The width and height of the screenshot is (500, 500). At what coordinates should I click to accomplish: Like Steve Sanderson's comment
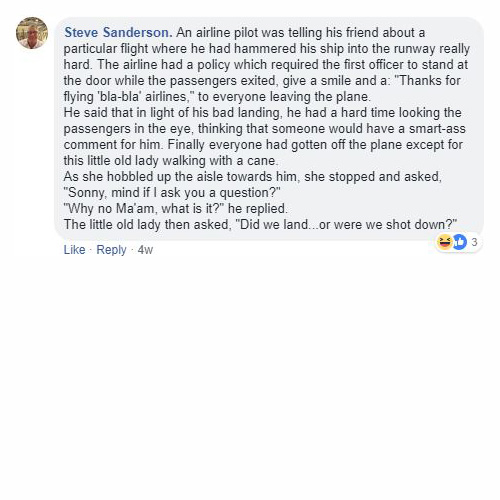coord(74,250)
